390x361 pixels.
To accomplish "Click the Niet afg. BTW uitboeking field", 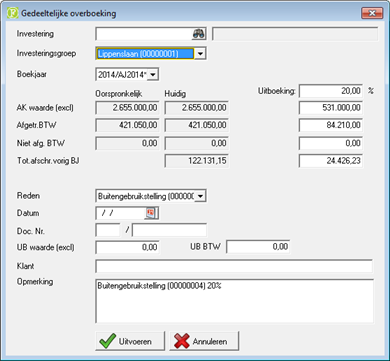I will [331, 143].
